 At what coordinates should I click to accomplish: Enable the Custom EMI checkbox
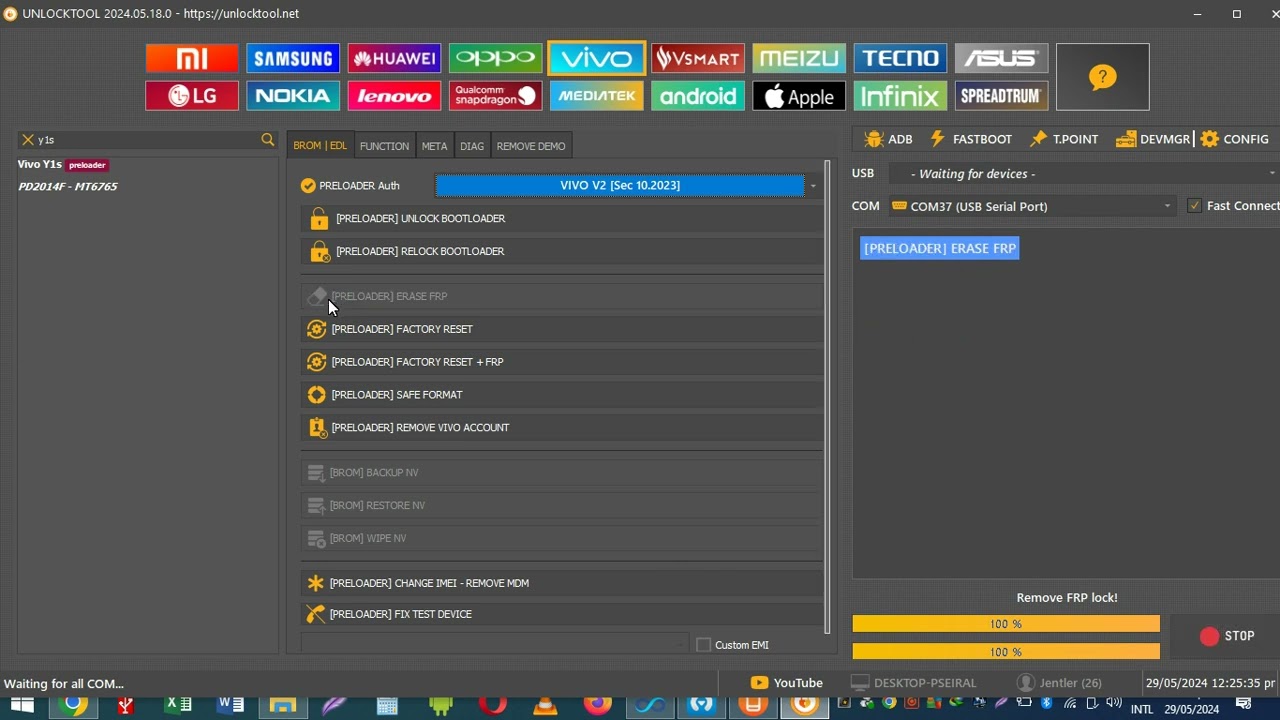[x=703, y=645]
